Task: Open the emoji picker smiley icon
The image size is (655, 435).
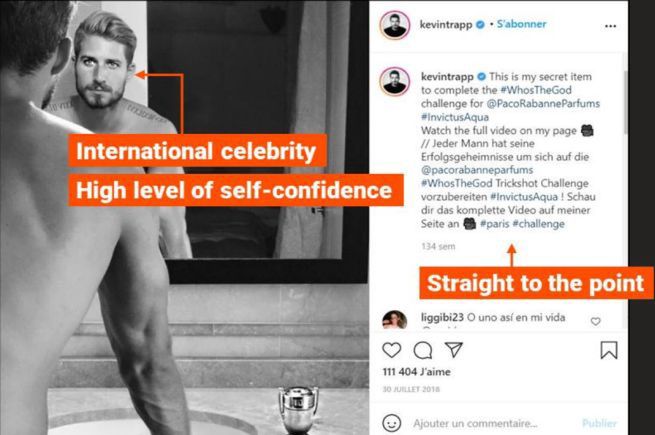Action: point(391,423)
